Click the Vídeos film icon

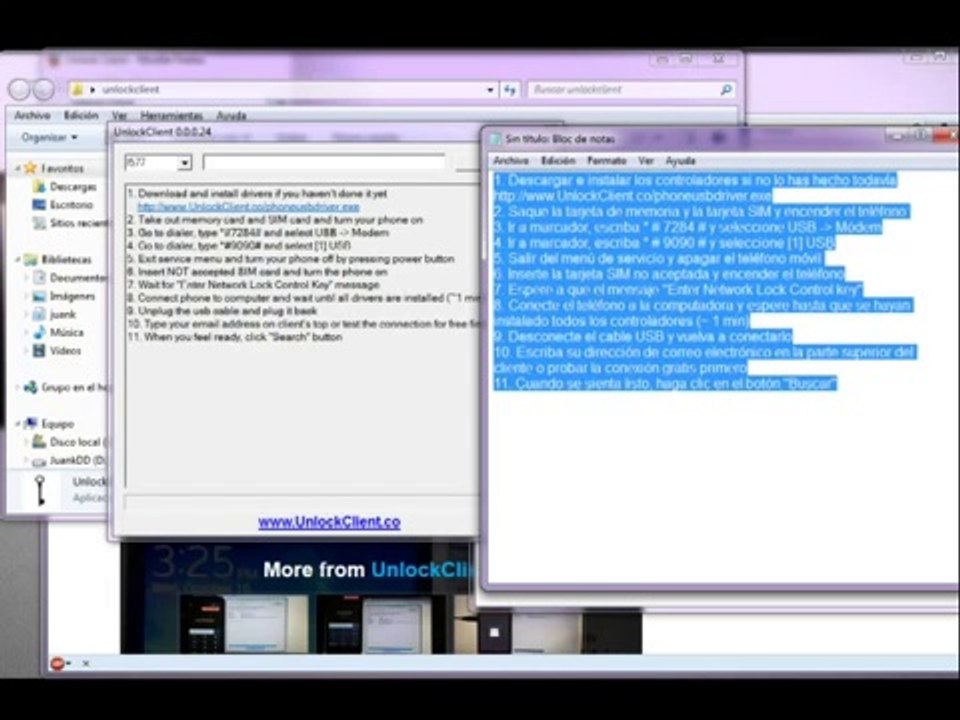click(x=39, y=351)
